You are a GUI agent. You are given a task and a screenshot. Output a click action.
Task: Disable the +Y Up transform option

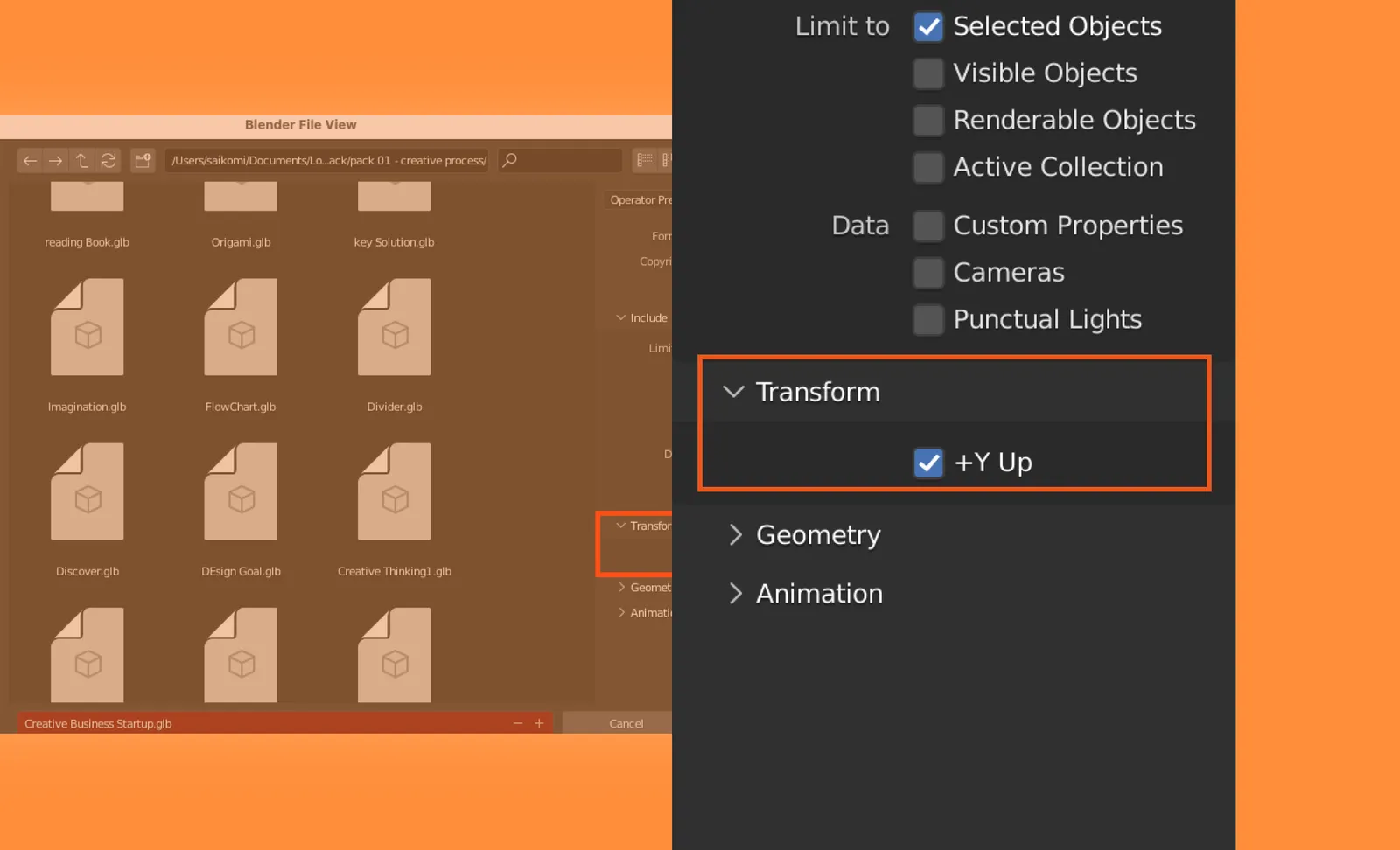tap(928, 463)
